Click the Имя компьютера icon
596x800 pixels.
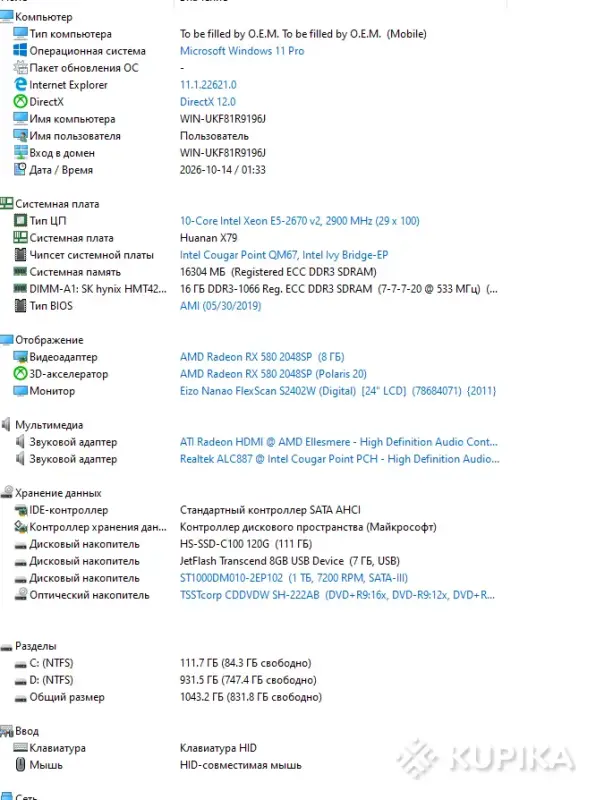(20, 118)
